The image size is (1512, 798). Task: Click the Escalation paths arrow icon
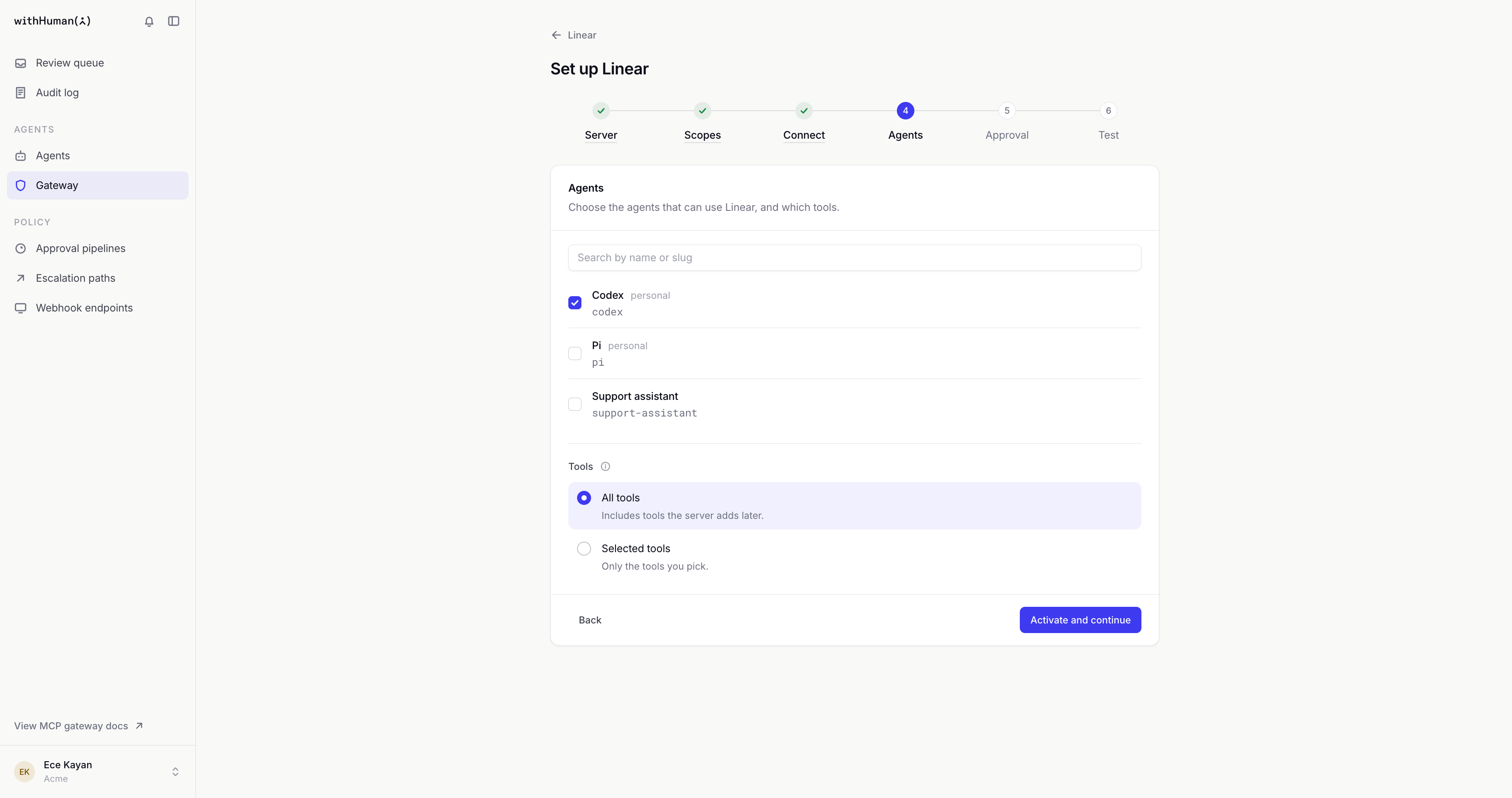point(21,278)
